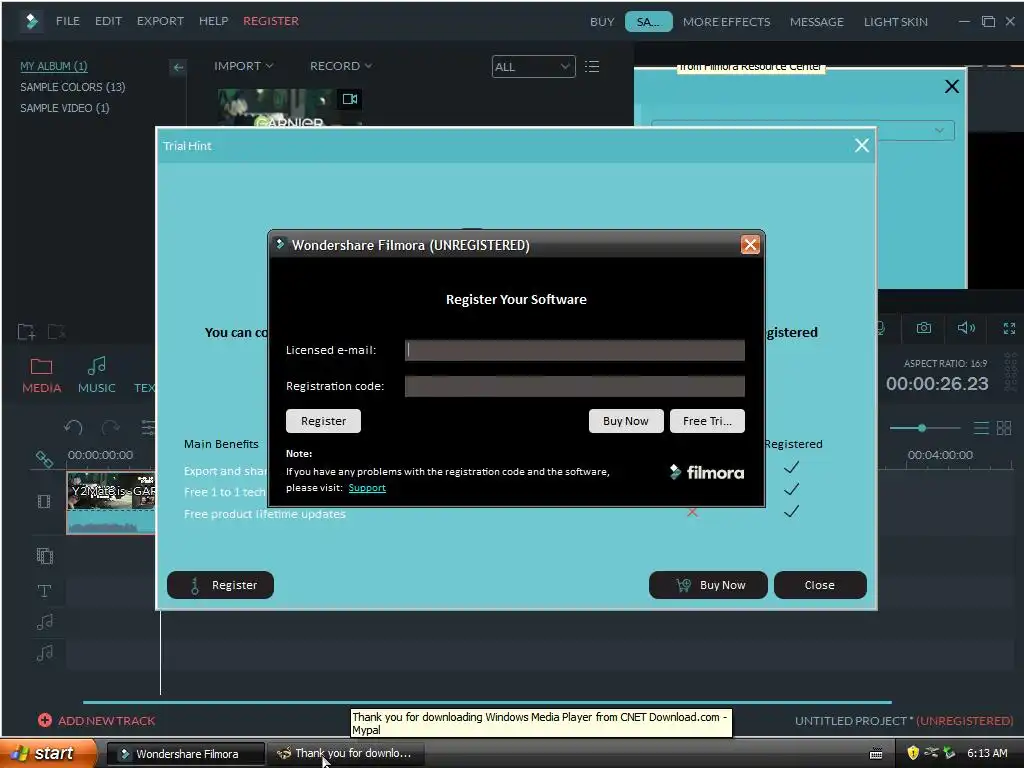
Task: Click the text track T icon
Action: coord(44,591)
